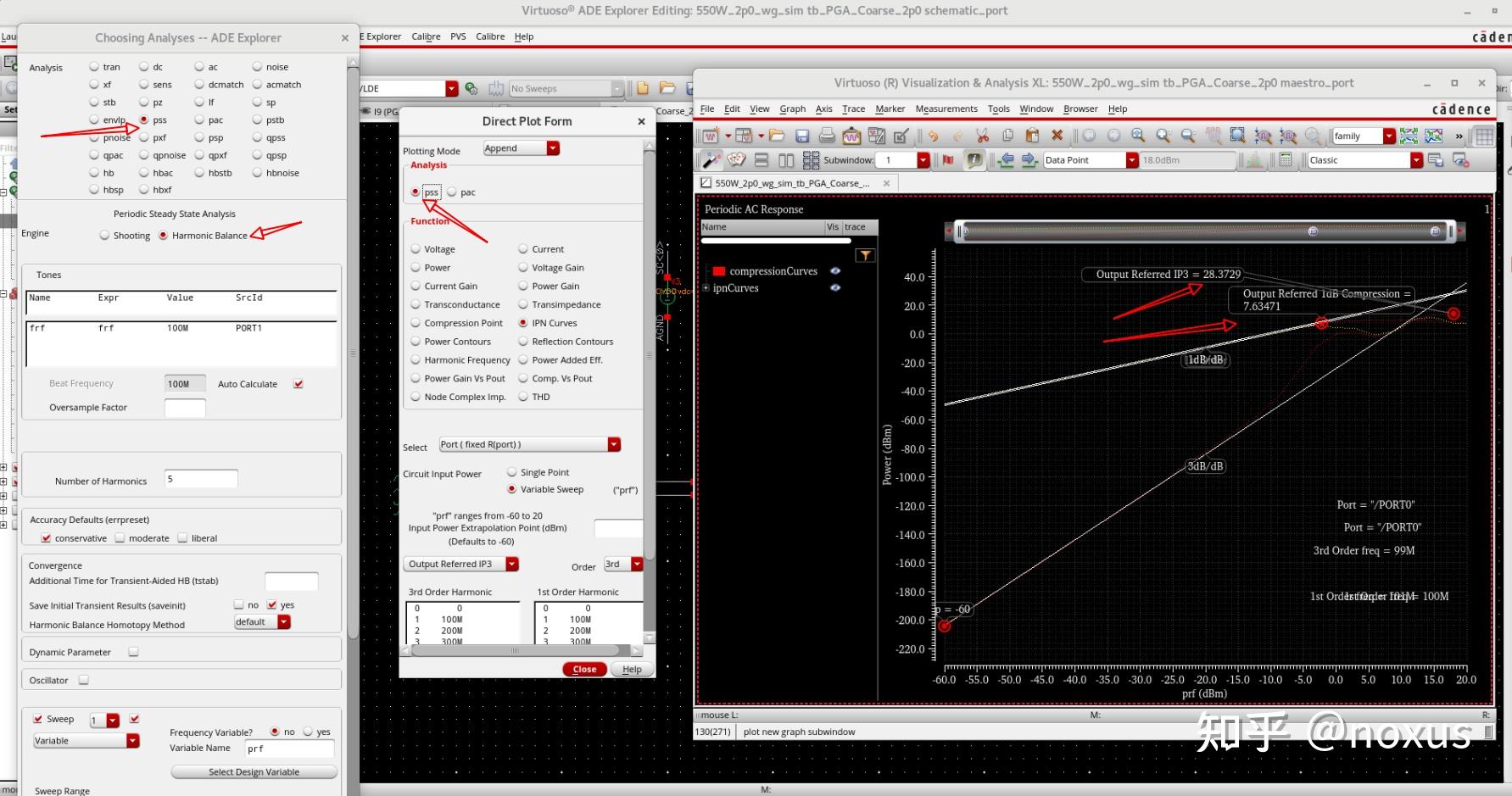The height and width of the screenshot is (796, 1512).
Task: Click the undo arrow icon
Action: (933, 136)
